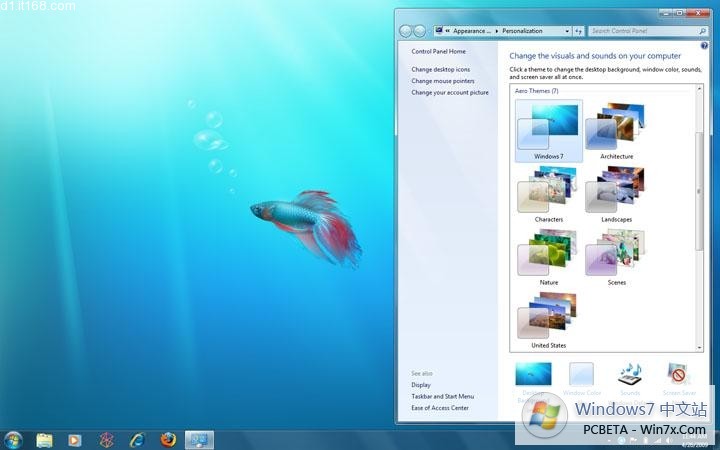Screen dimensions: 720x450
Task: Launch Firefox from taskbar
Action: tap(168, 440)
